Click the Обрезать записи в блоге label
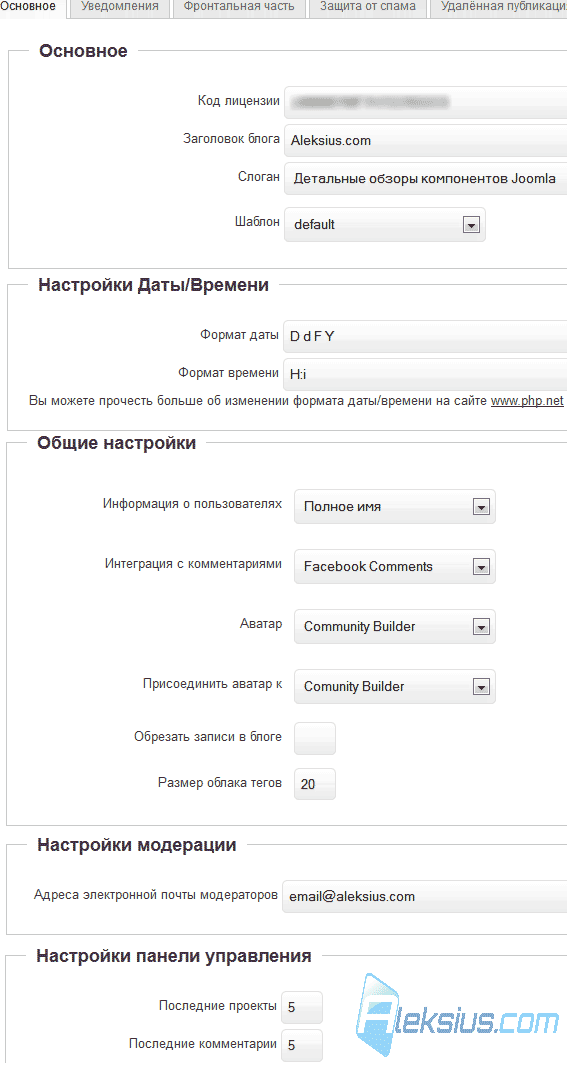 click(208, 736)
